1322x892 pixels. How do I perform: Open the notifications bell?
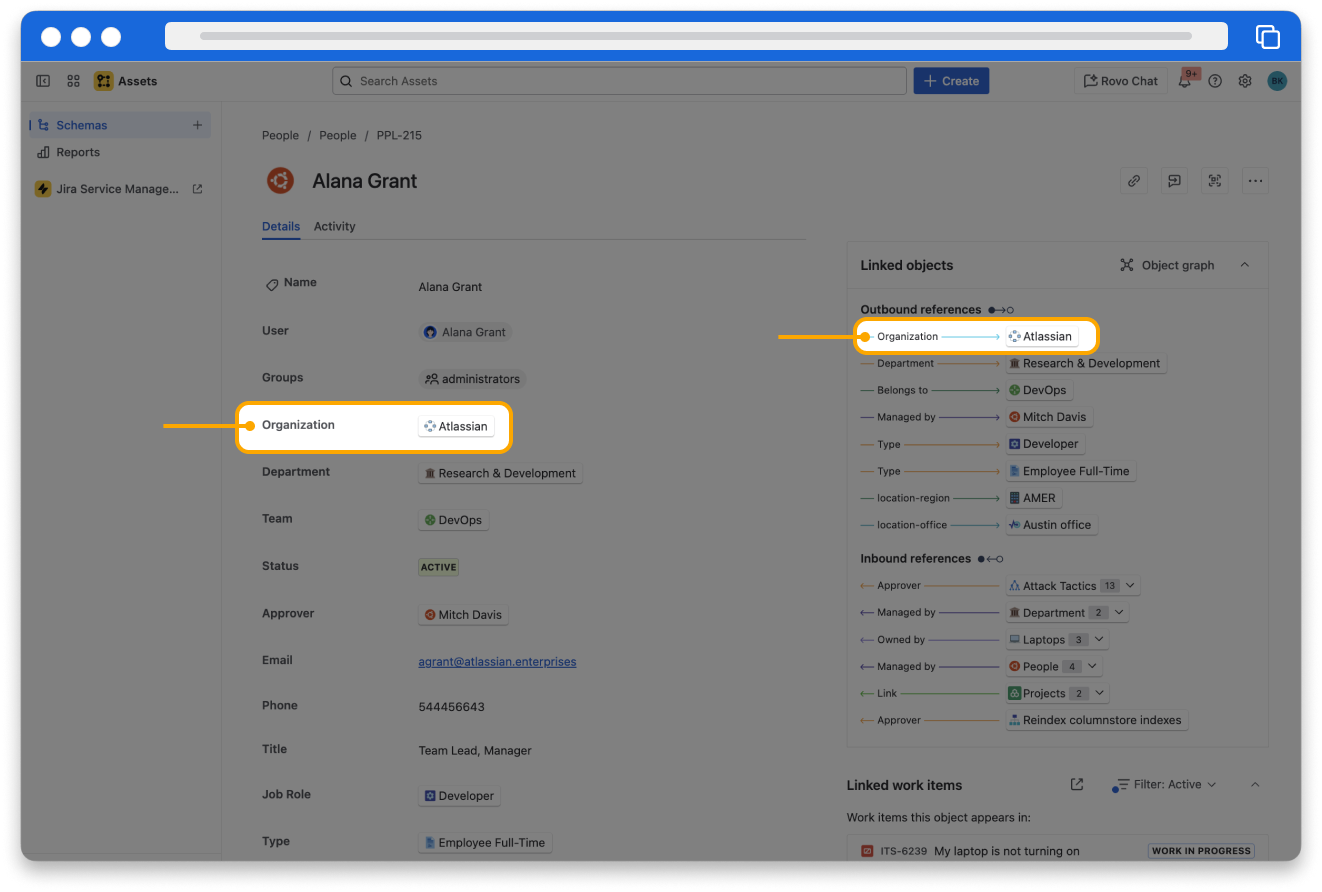tap(1185, 81)
